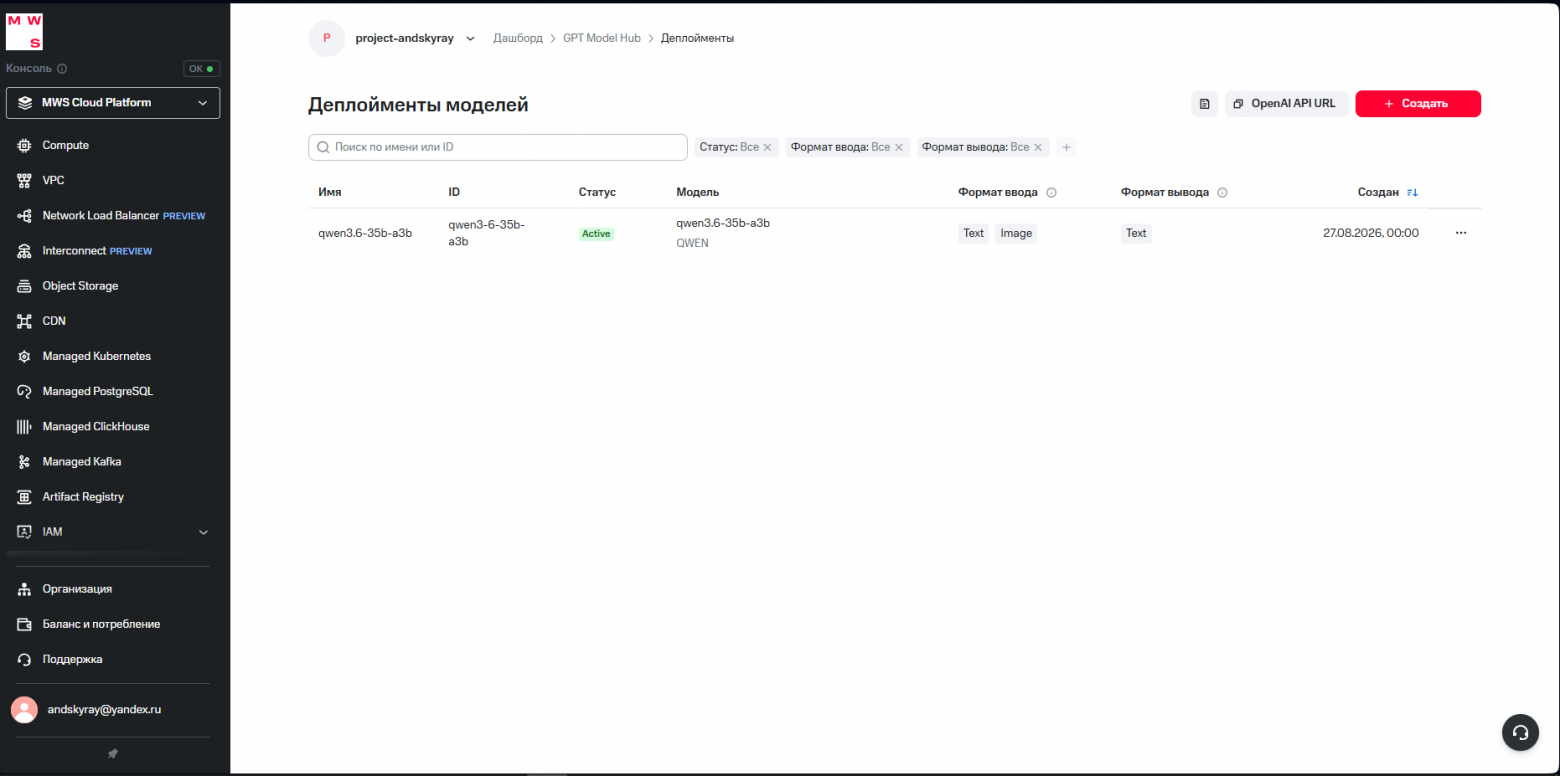Open the CDN sidebar icon
Viewport: 1560px width, 776px height.
24,321
